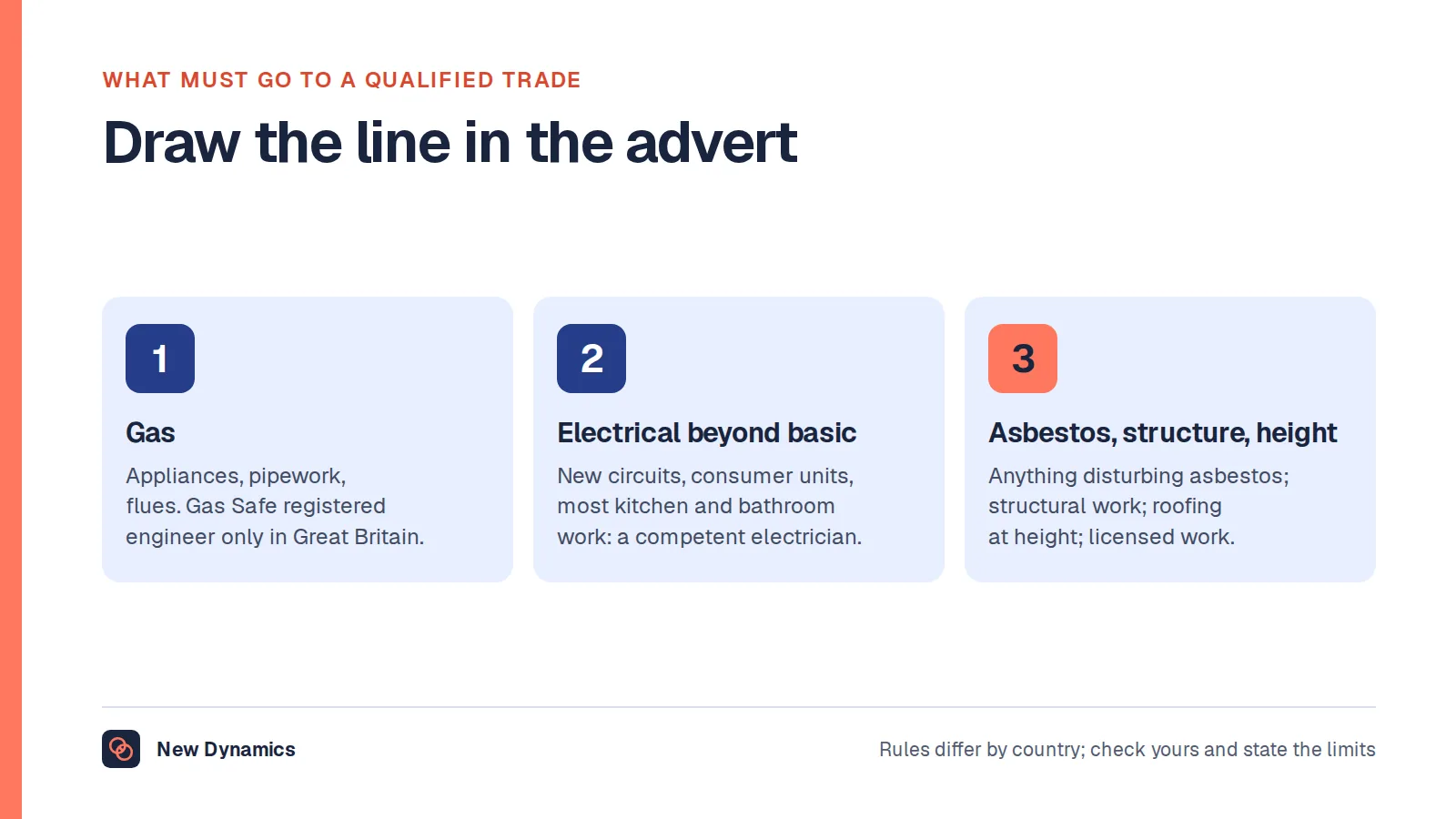
Task: Click the word advert in the title
Action: pos(712,143)
